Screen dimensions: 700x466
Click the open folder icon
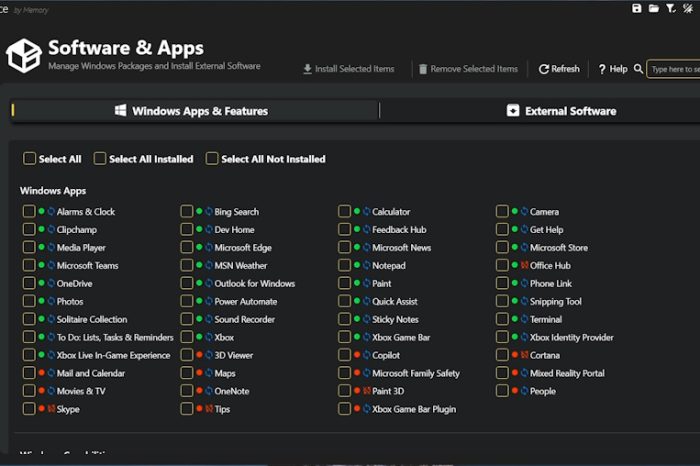(x=654, y=9)
